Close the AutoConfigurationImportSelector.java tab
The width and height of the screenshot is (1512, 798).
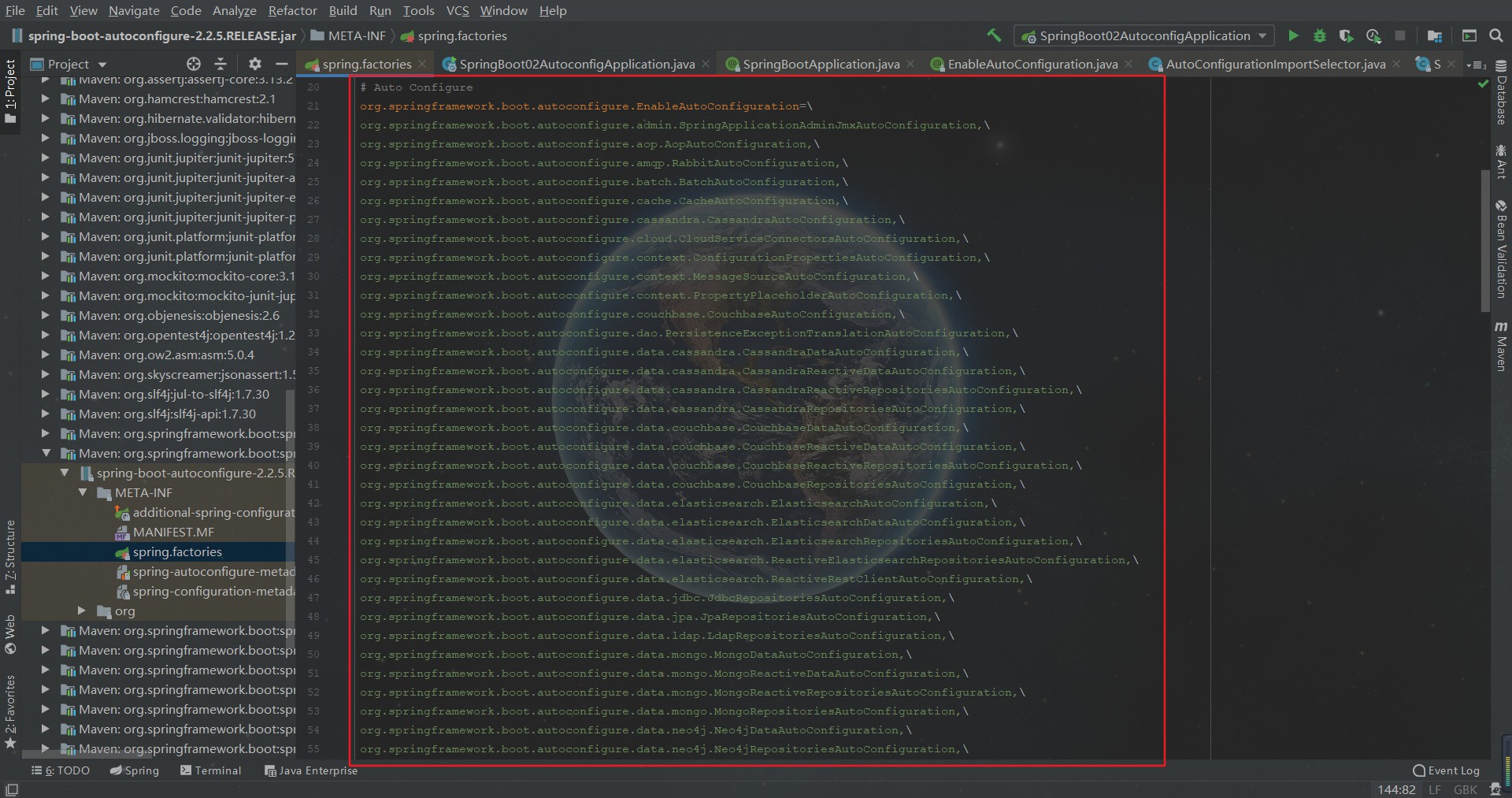click(1396, 64)
